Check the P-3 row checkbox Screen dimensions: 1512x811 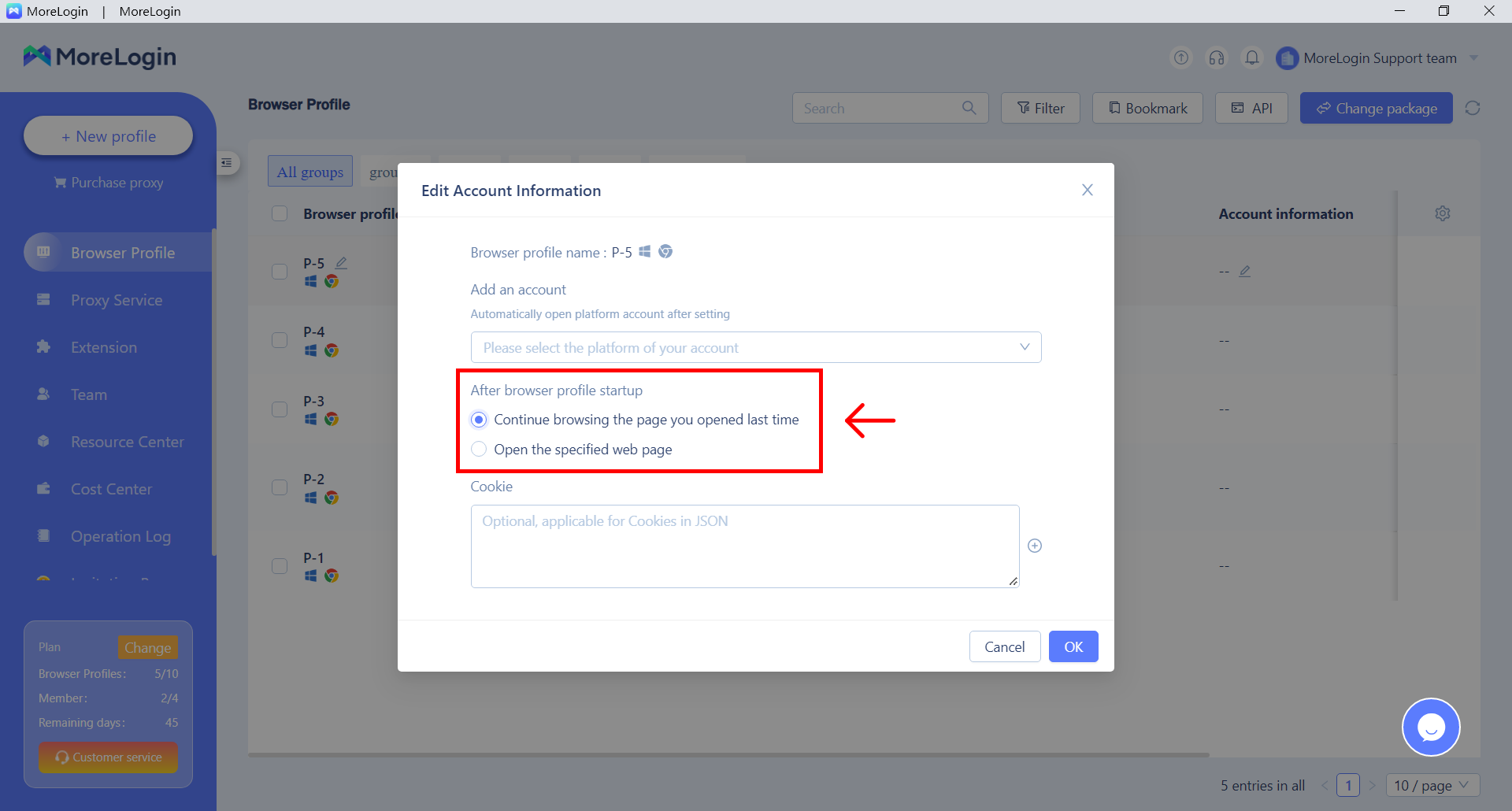click(280, 409)
